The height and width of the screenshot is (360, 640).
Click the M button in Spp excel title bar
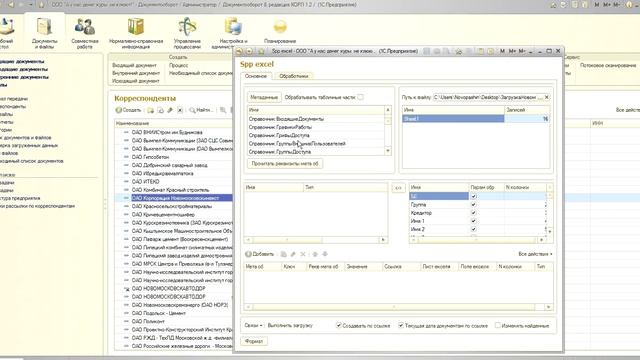point(502,51)
